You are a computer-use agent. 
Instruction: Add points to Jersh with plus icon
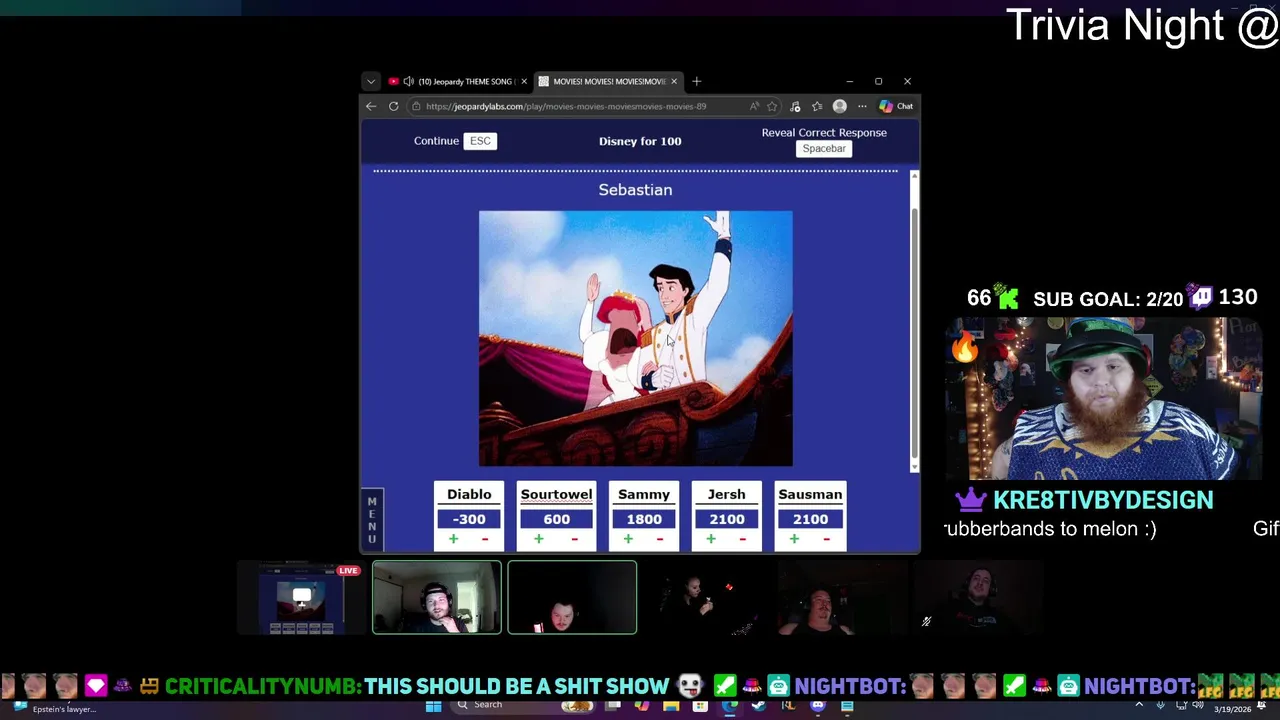(711, 539)
